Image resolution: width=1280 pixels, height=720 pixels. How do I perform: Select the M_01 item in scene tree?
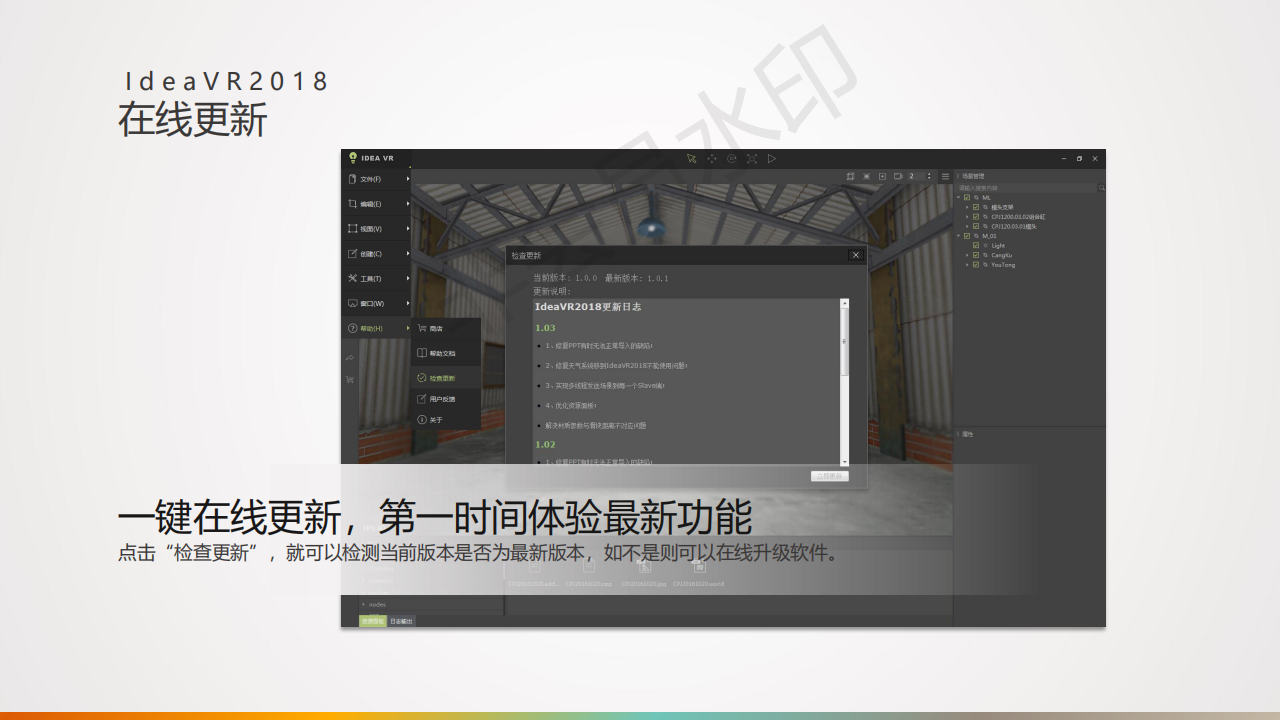click(x=989, y=236)
